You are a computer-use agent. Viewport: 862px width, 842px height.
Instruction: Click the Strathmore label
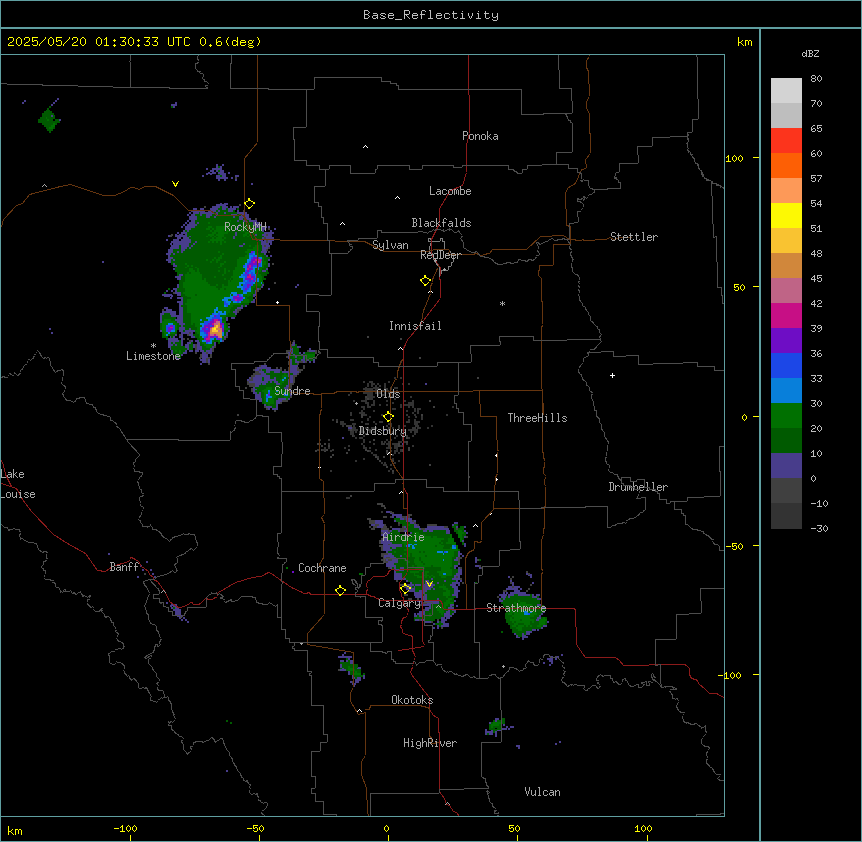516,608
